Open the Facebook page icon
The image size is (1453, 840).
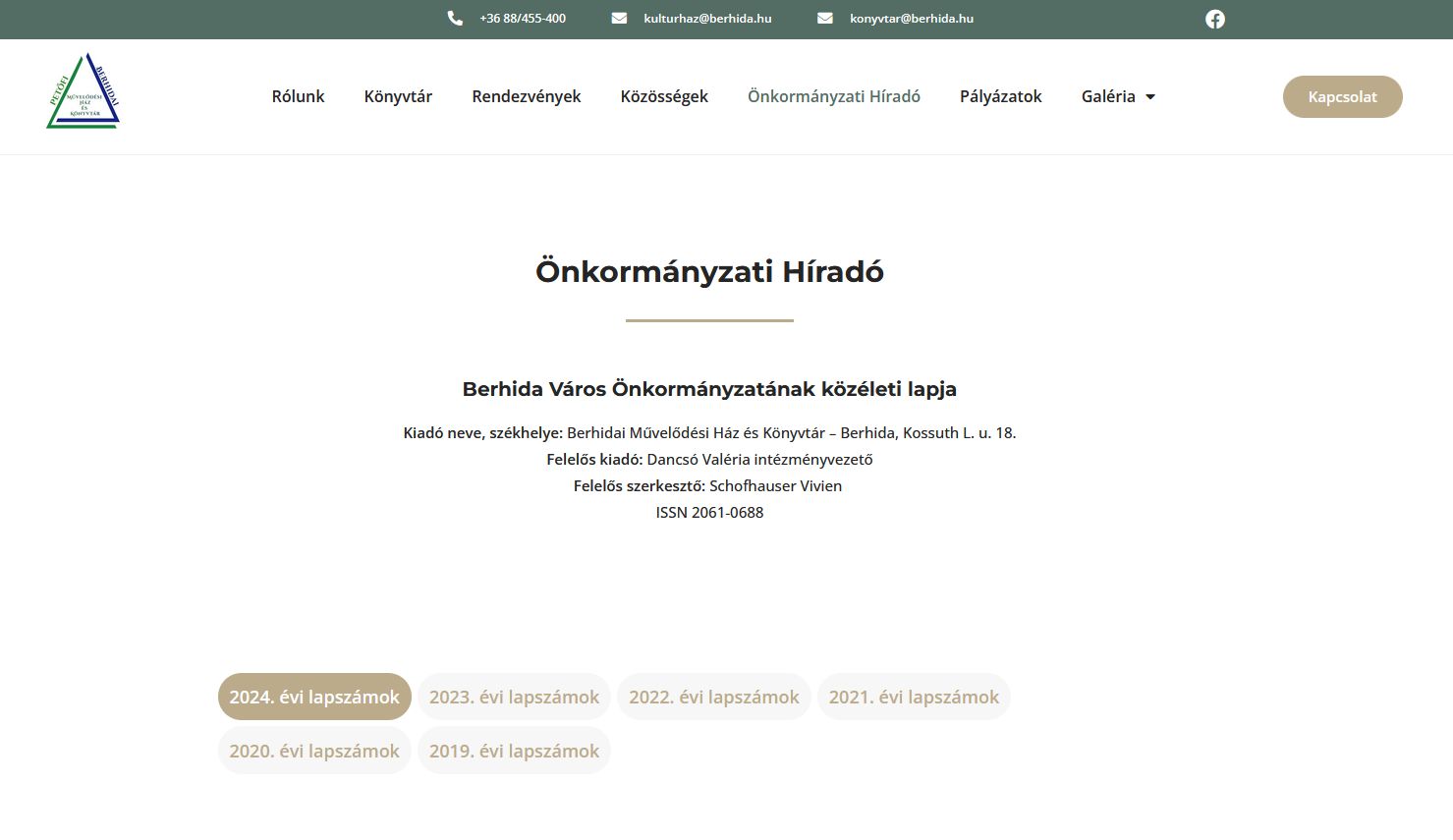click(1215, 19)
